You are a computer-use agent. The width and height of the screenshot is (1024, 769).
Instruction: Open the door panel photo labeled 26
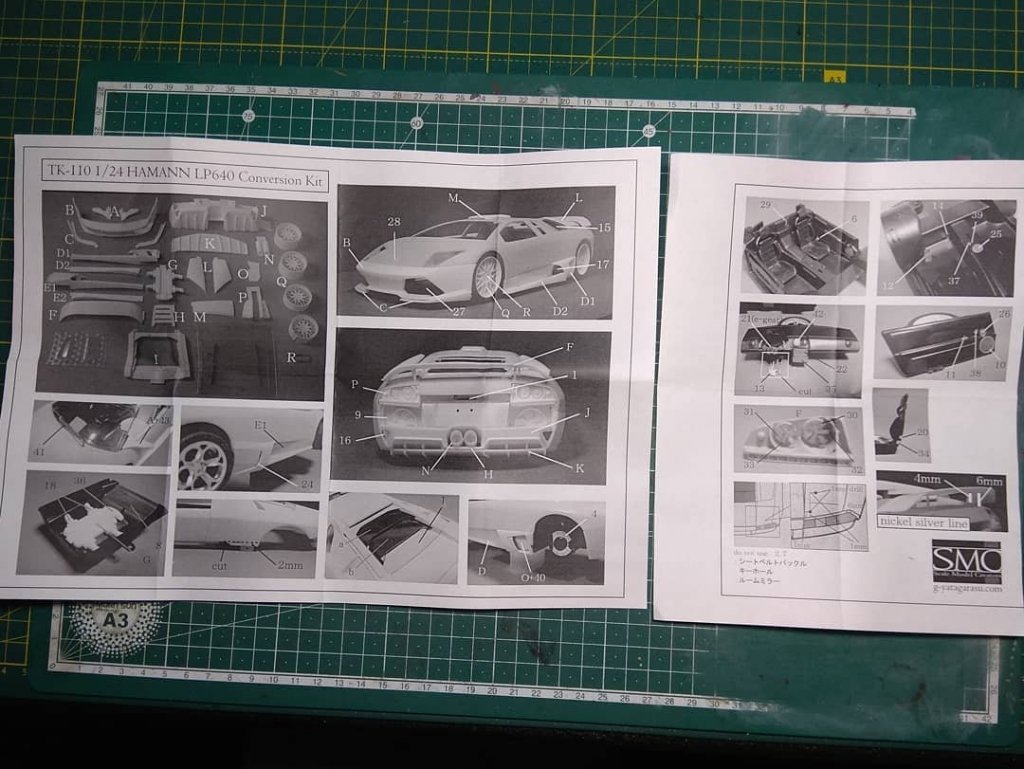(x=941, y=341)
